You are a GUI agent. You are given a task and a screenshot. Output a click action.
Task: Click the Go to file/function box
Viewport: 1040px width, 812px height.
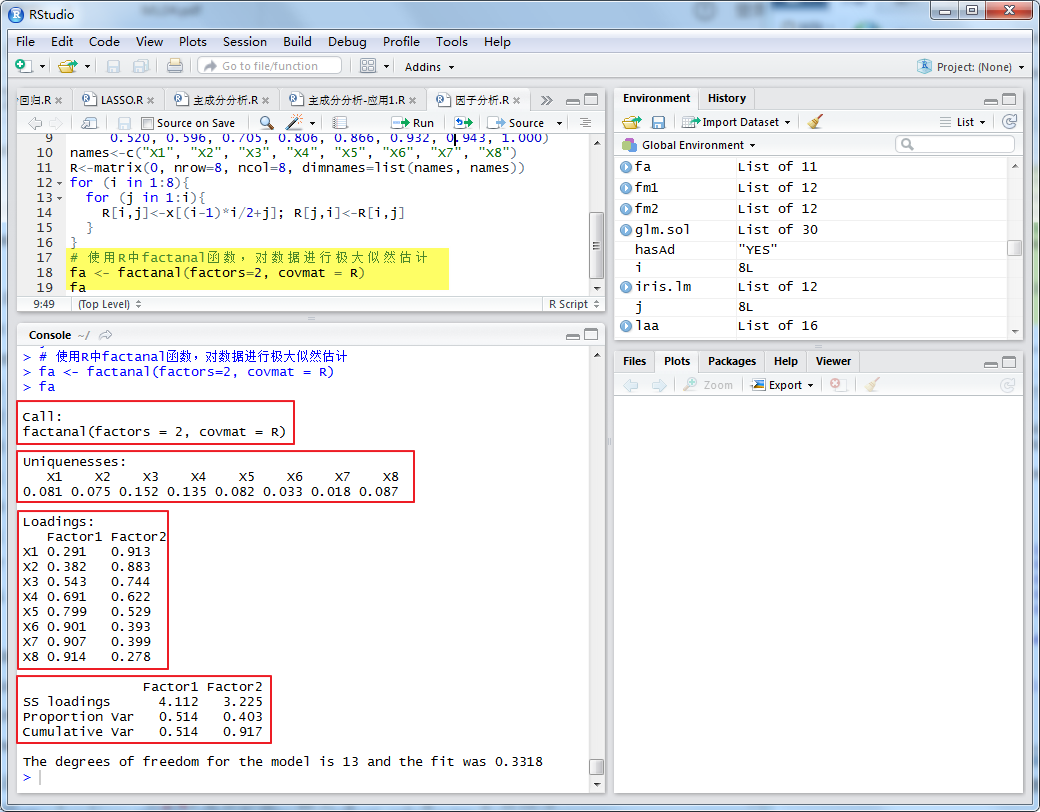(269, 66)
